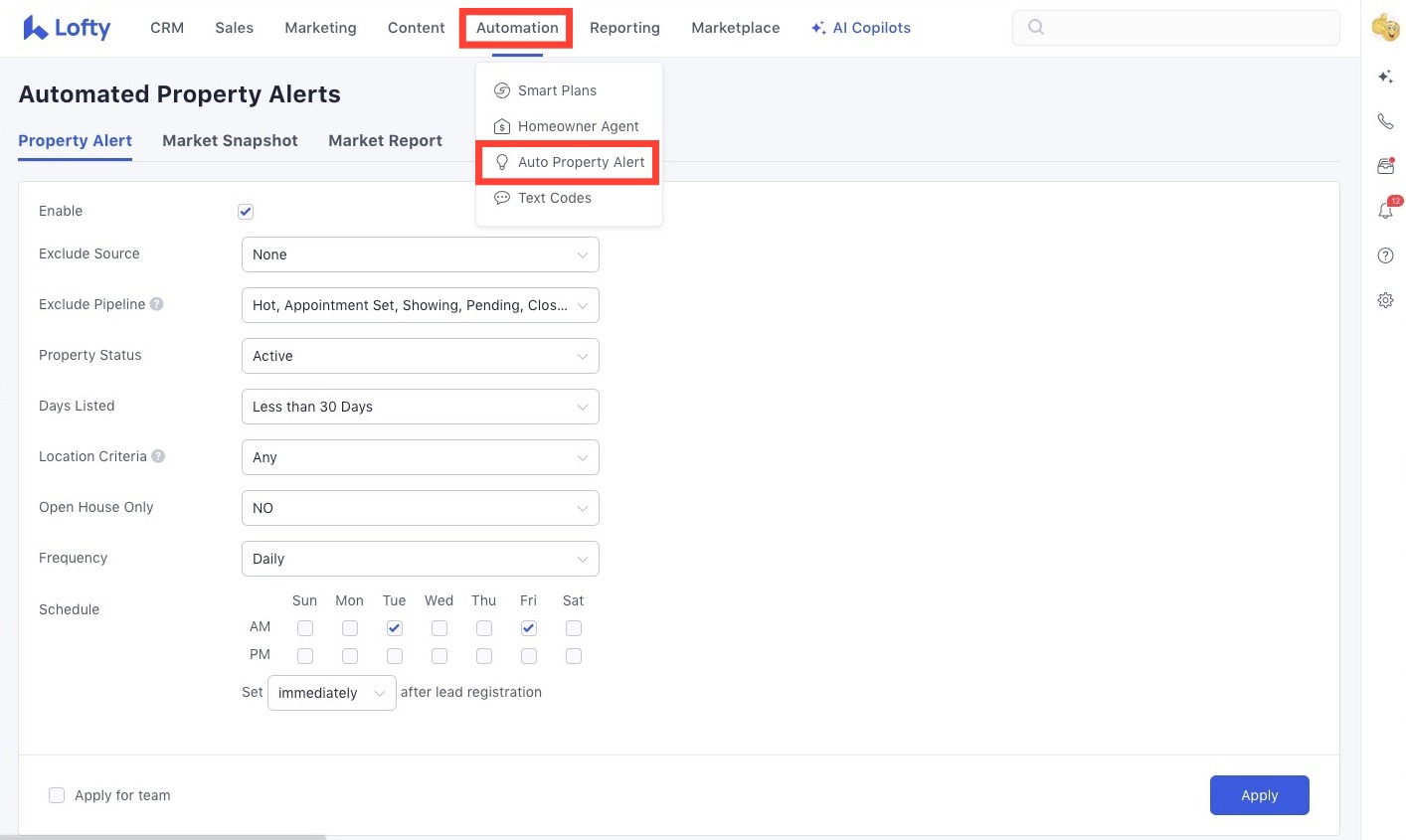The image size is (1406, 840).
Task: Click the top search input field
Action: 1183,28
